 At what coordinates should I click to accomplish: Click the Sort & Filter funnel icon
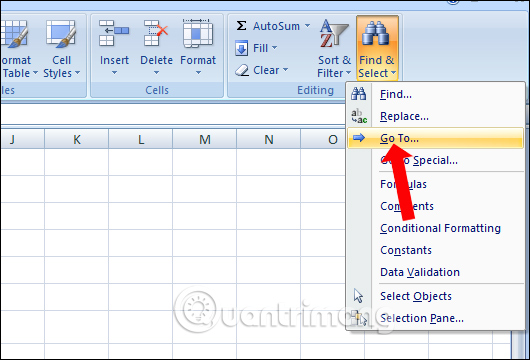coord(334,33)
